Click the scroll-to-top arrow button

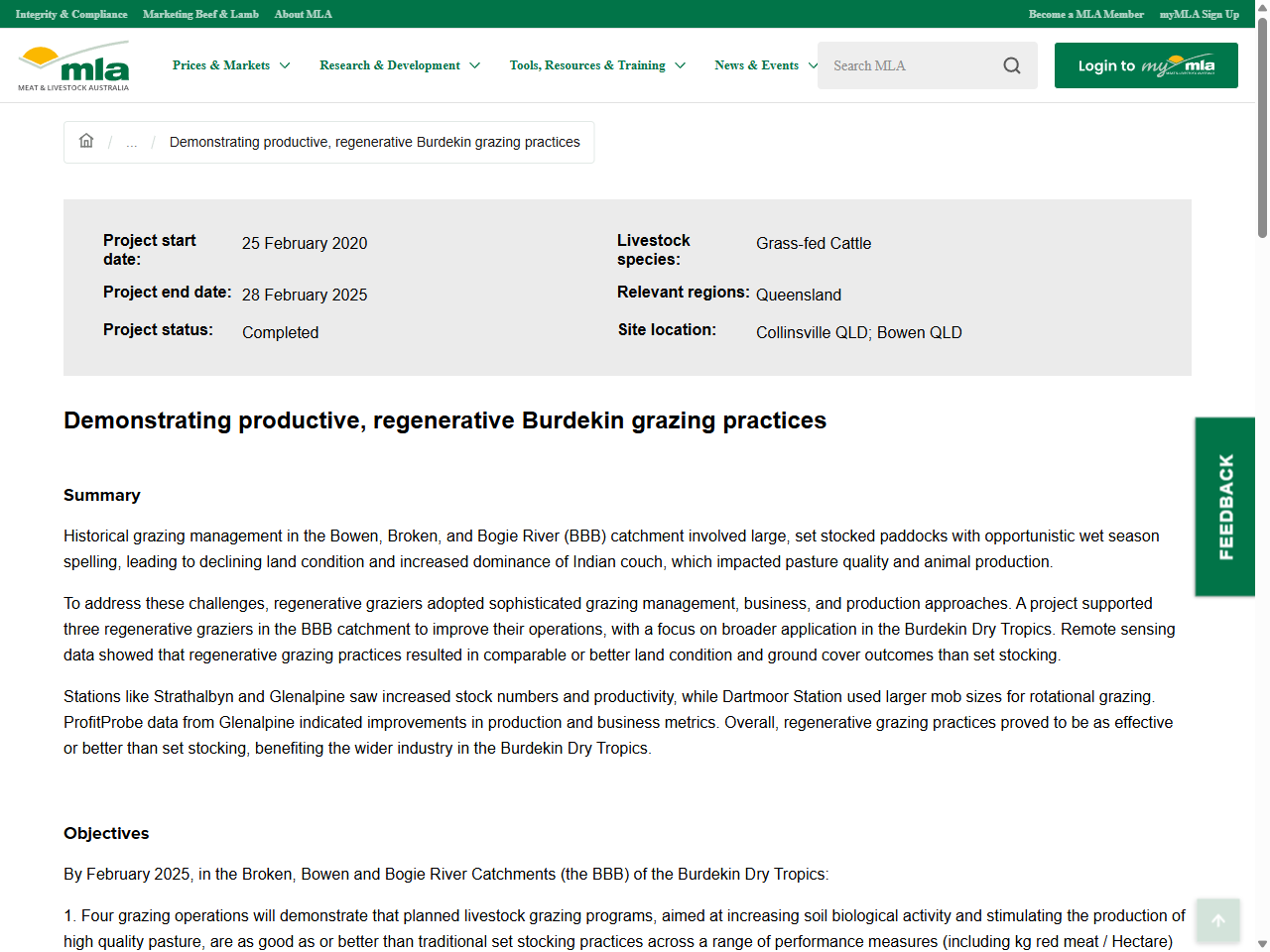pyautogui.click(x=1217, y=920)
